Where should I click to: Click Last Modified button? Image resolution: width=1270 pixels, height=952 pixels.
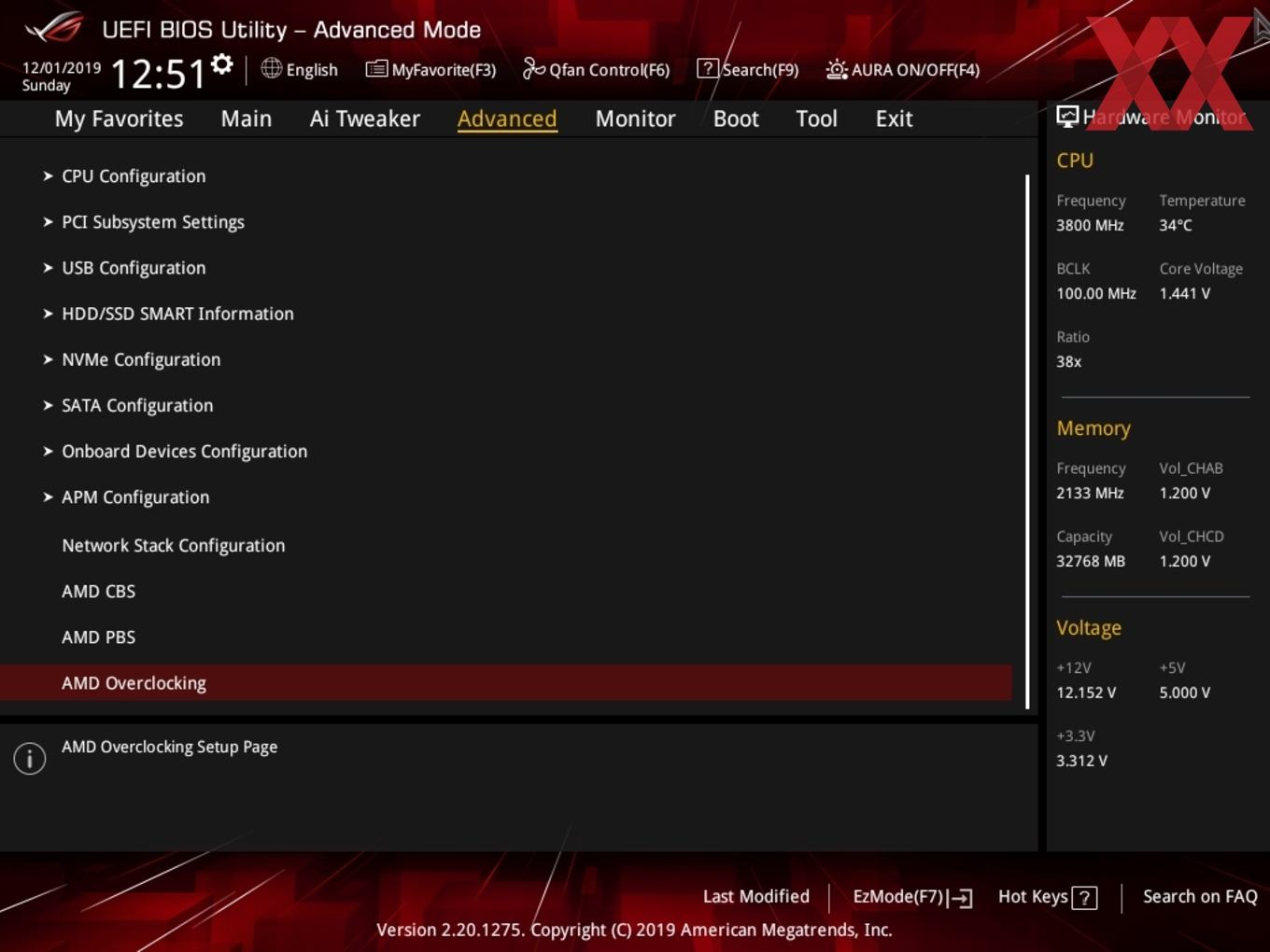(x=756, y=896)
